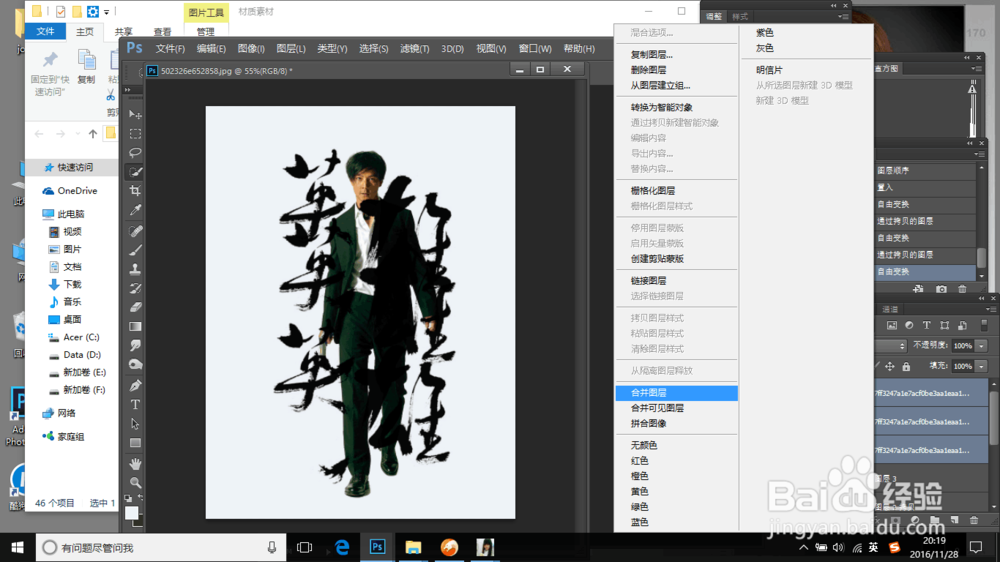
Task: Click the Cortana search box on taskbar
Action: [161, 547]
